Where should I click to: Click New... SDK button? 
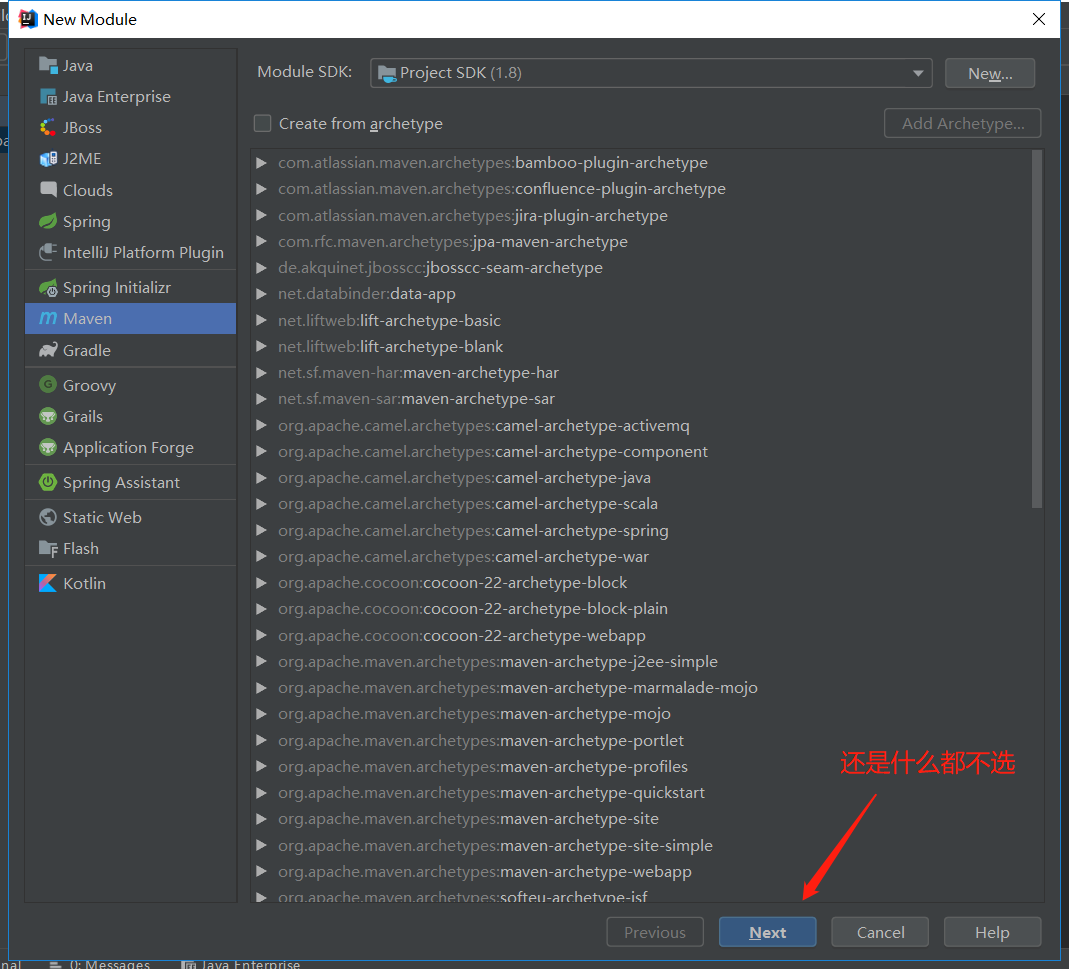click(x=990, y=73)
